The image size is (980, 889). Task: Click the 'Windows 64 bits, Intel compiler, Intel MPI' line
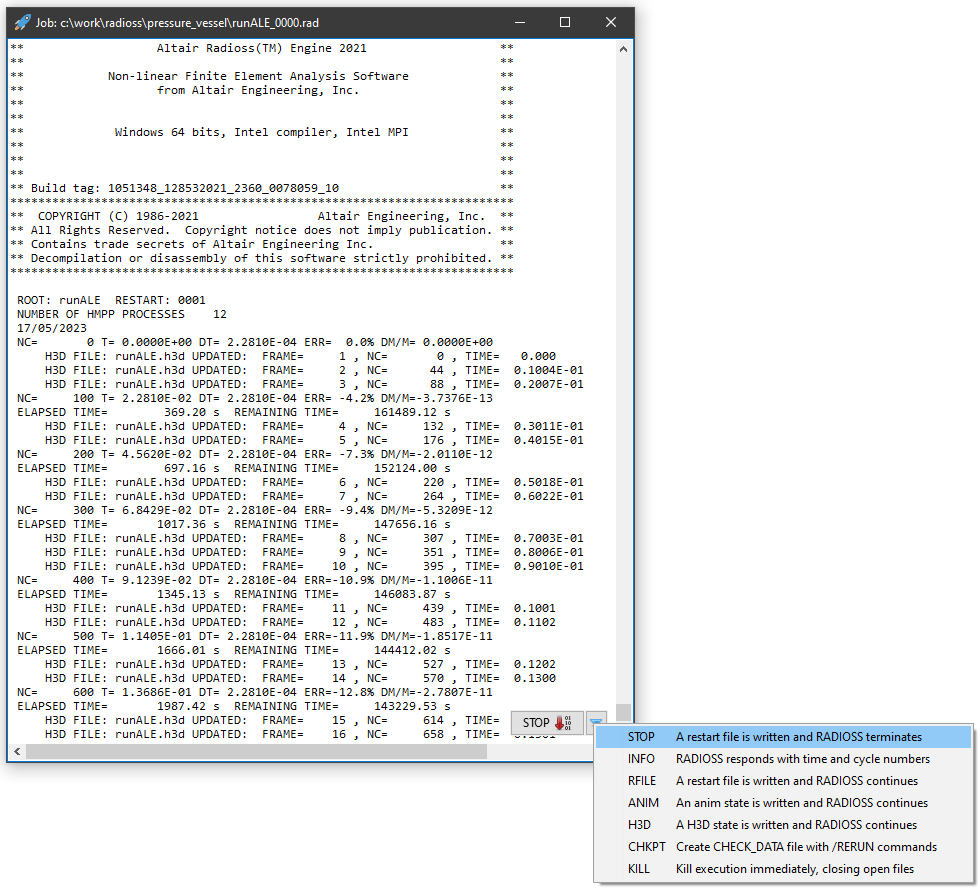261,132
